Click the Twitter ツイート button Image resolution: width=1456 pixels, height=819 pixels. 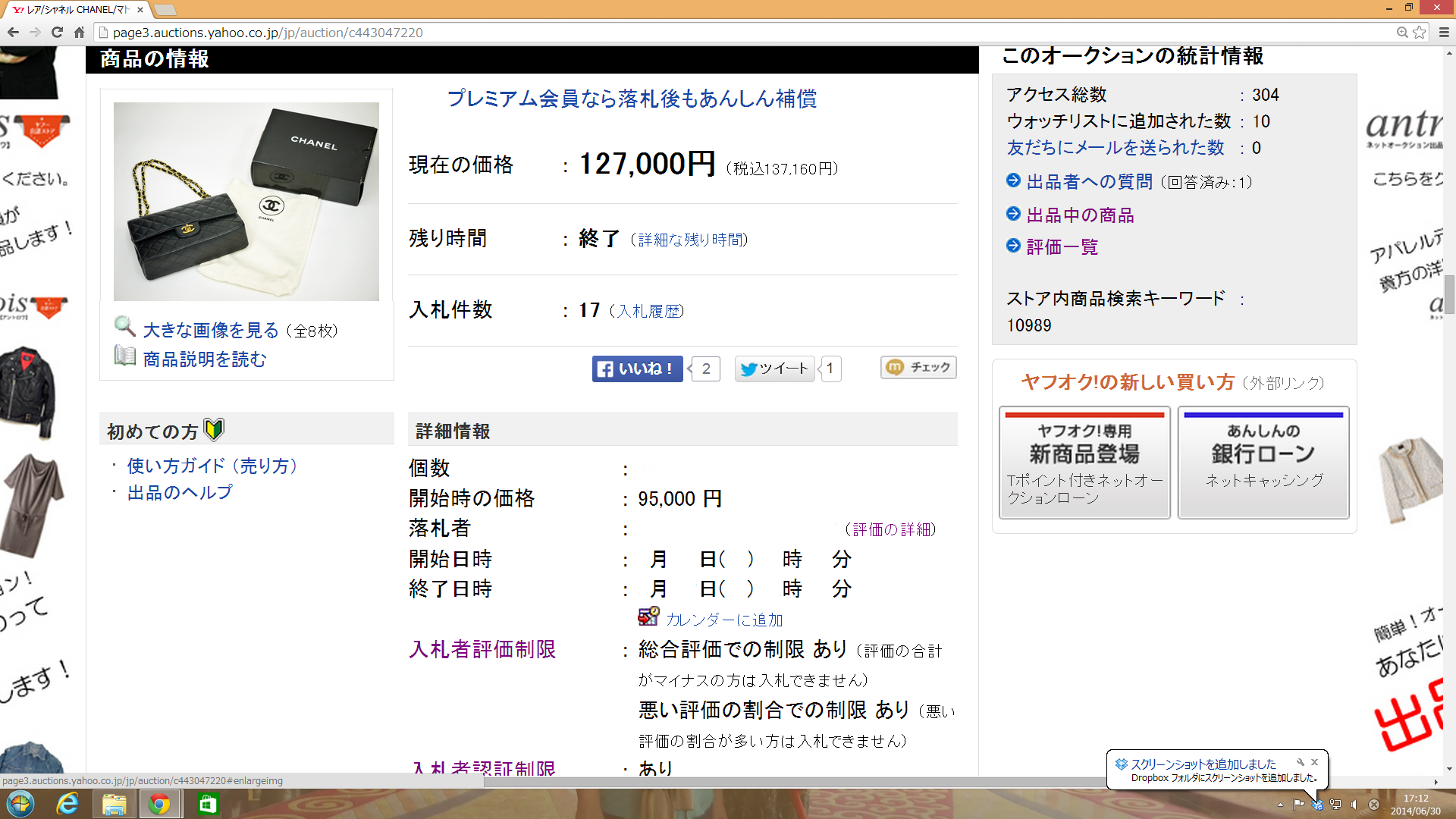coord(774,369)
